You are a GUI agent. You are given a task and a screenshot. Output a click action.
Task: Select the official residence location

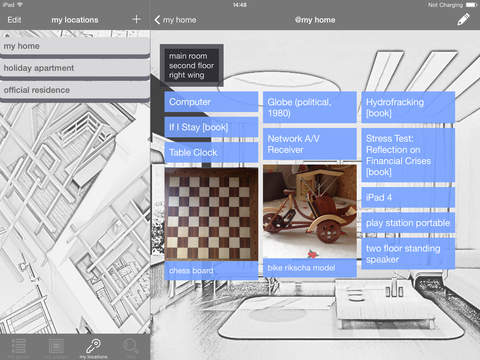(x=75, y=90)
